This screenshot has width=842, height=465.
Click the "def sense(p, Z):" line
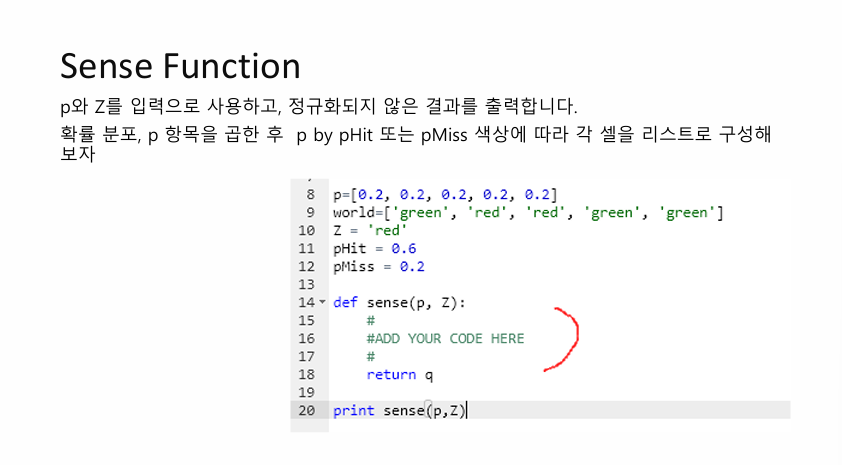tap(399, 303)
